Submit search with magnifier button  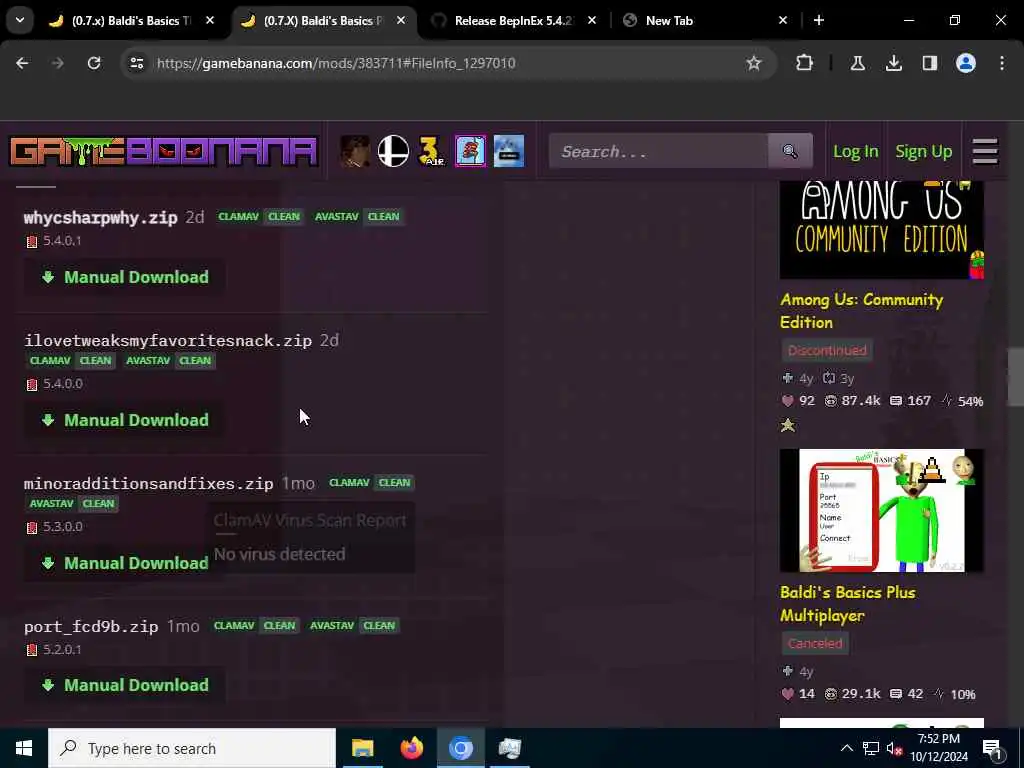pyautogui.click(x=790, y=152)
